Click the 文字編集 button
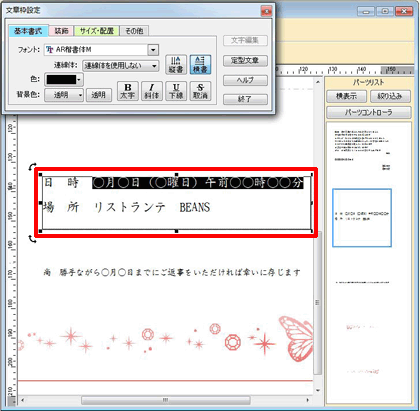Image resolution: width=420 pixels, height=411 pixels. (245, 41)
